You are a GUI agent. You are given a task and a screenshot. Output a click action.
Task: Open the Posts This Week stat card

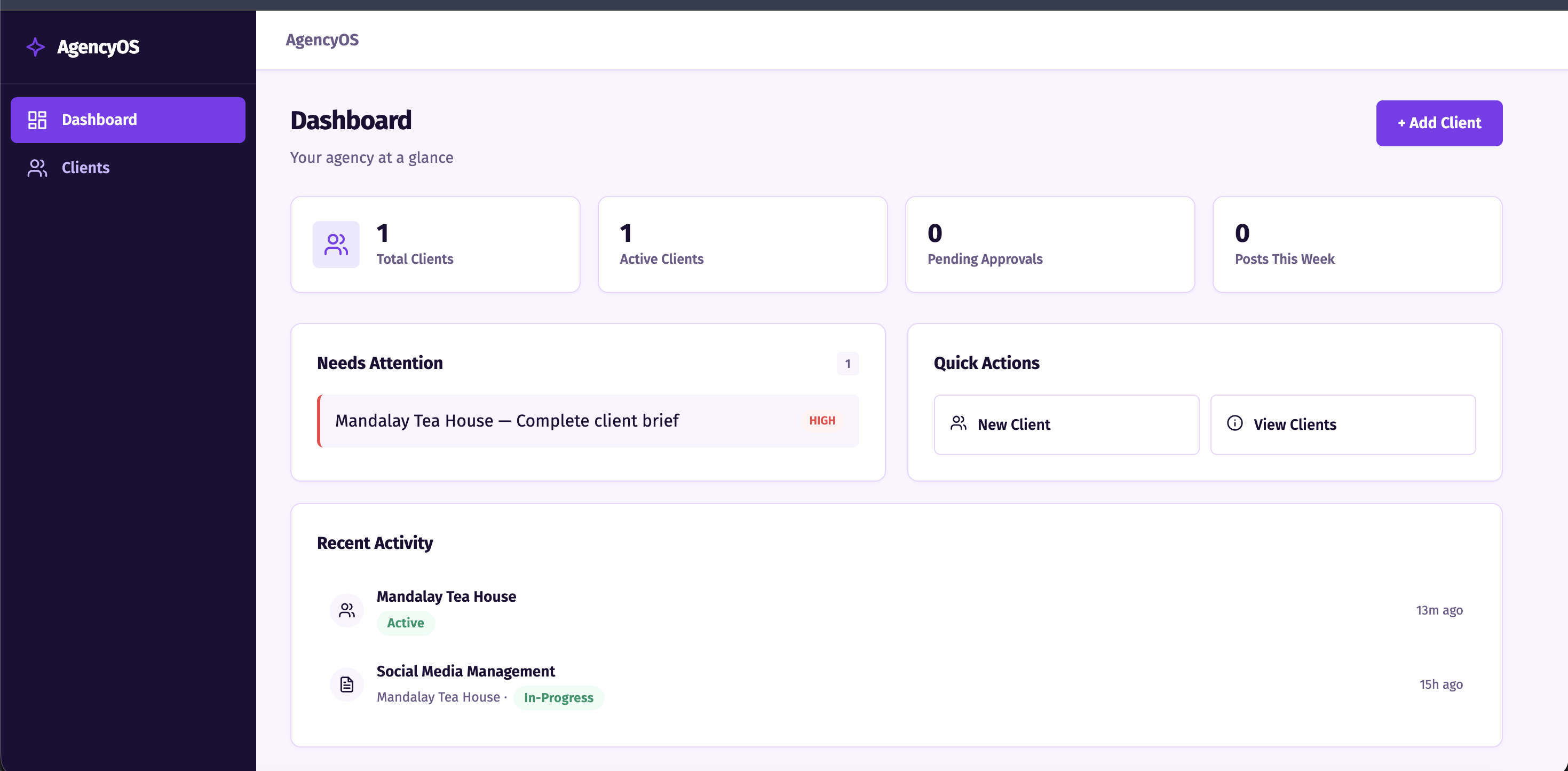[1357, 244]
